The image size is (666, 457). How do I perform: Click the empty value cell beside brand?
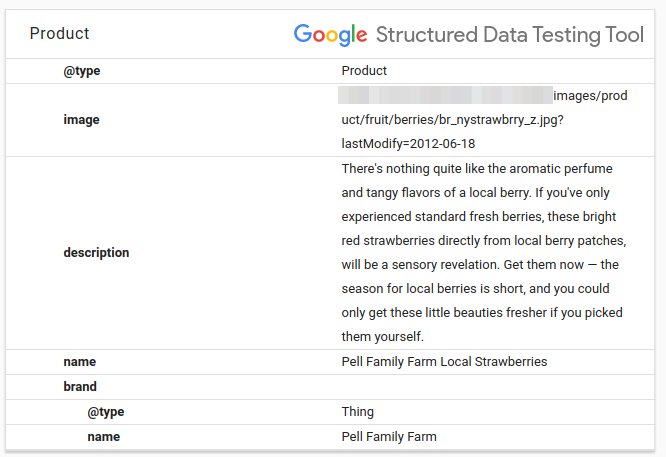point(480,387)
